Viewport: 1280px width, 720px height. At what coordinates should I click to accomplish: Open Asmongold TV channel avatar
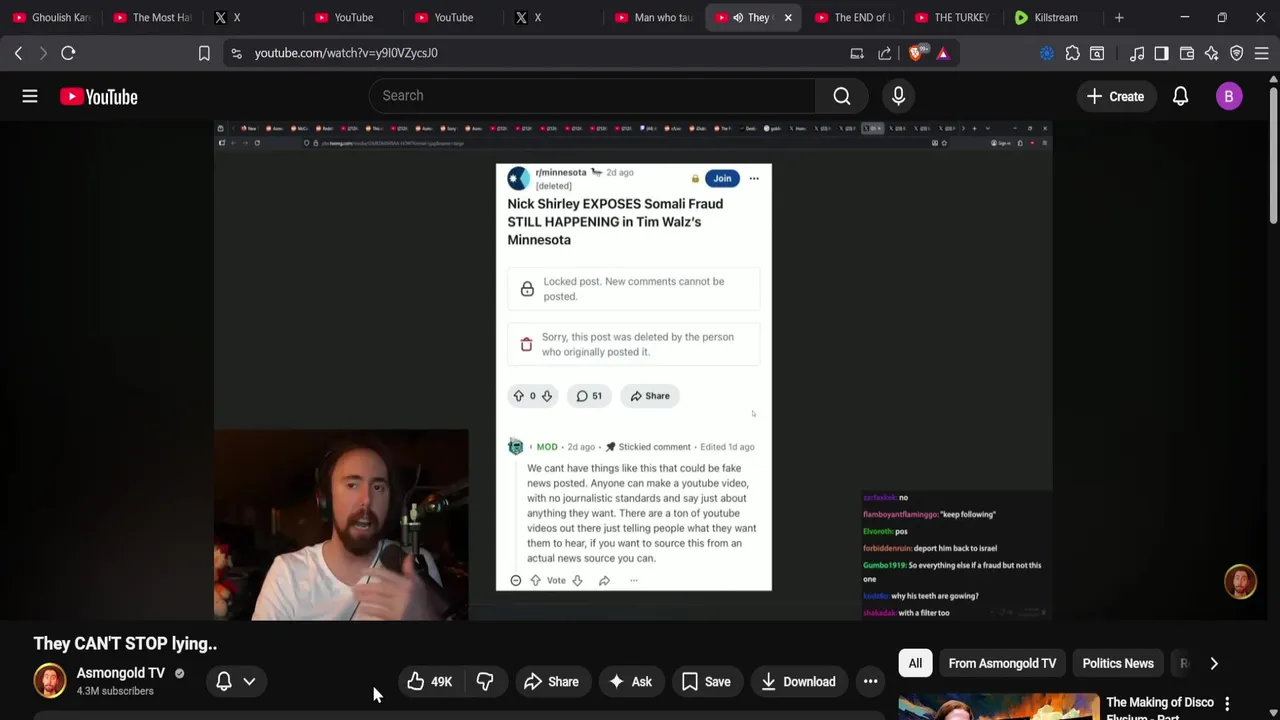(49, 681)
